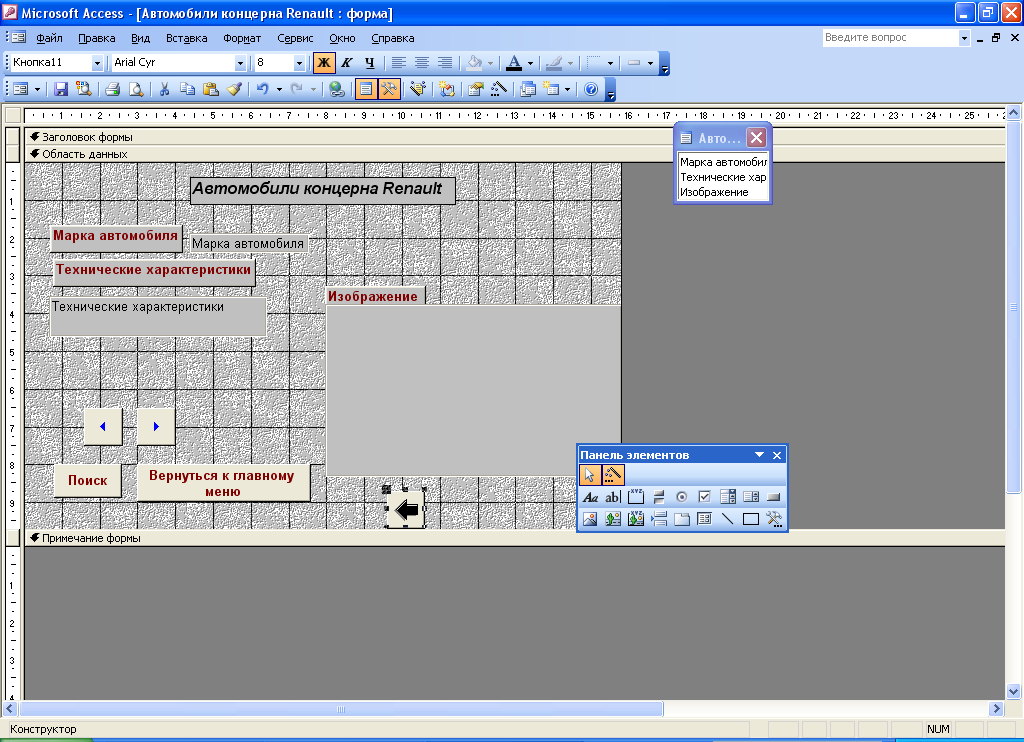
Task: Click the blue Help question mark icon
Action: (x=591, y=89)
